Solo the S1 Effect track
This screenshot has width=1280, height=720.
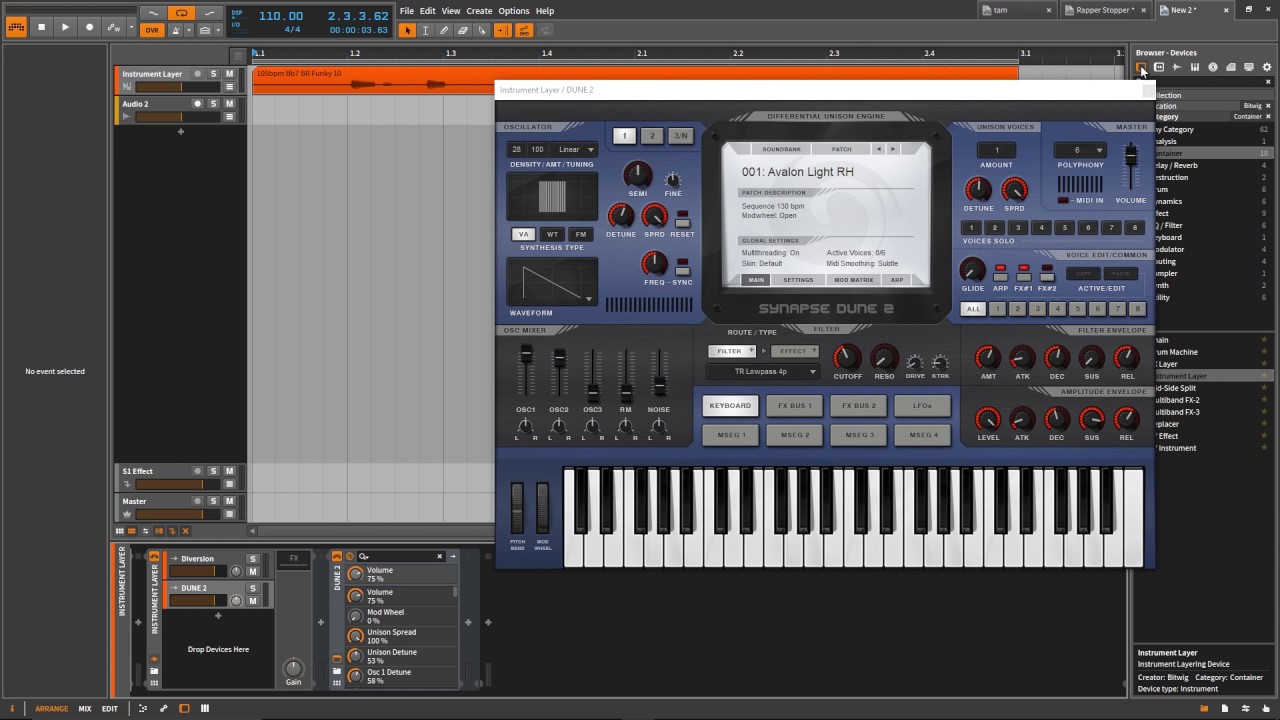click(x=213, y=471)
